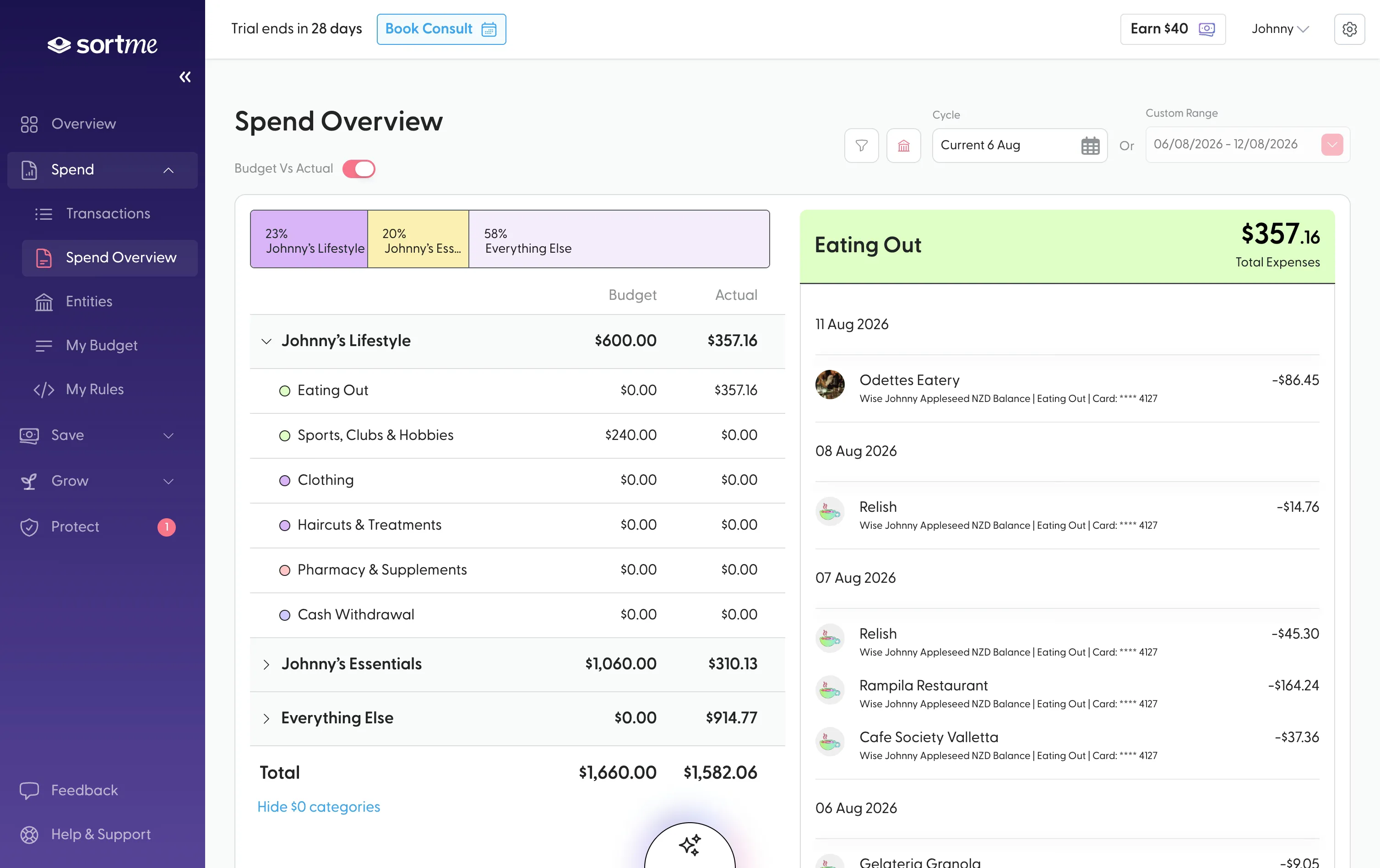Open Odettes Eatery transaction
The width and height of the screenshot is (1380, 868).
(x=1067, y=388)
